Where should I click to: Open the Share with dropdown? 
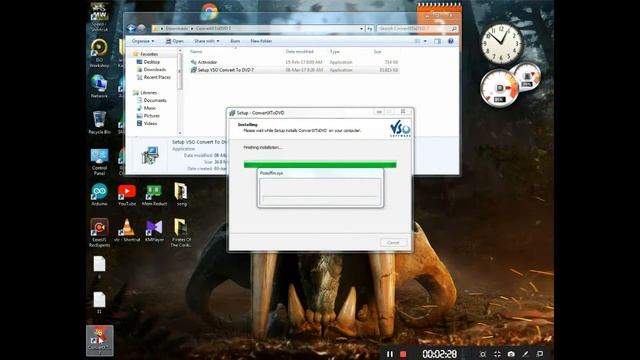207,41
